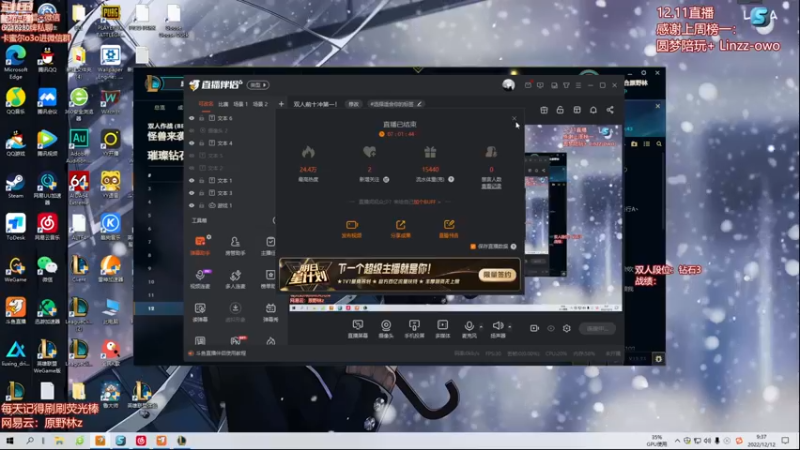This screenshot has height=450, width=800.
Task: Click the 限量签约 button on the banner
Action: pos(497,274)
